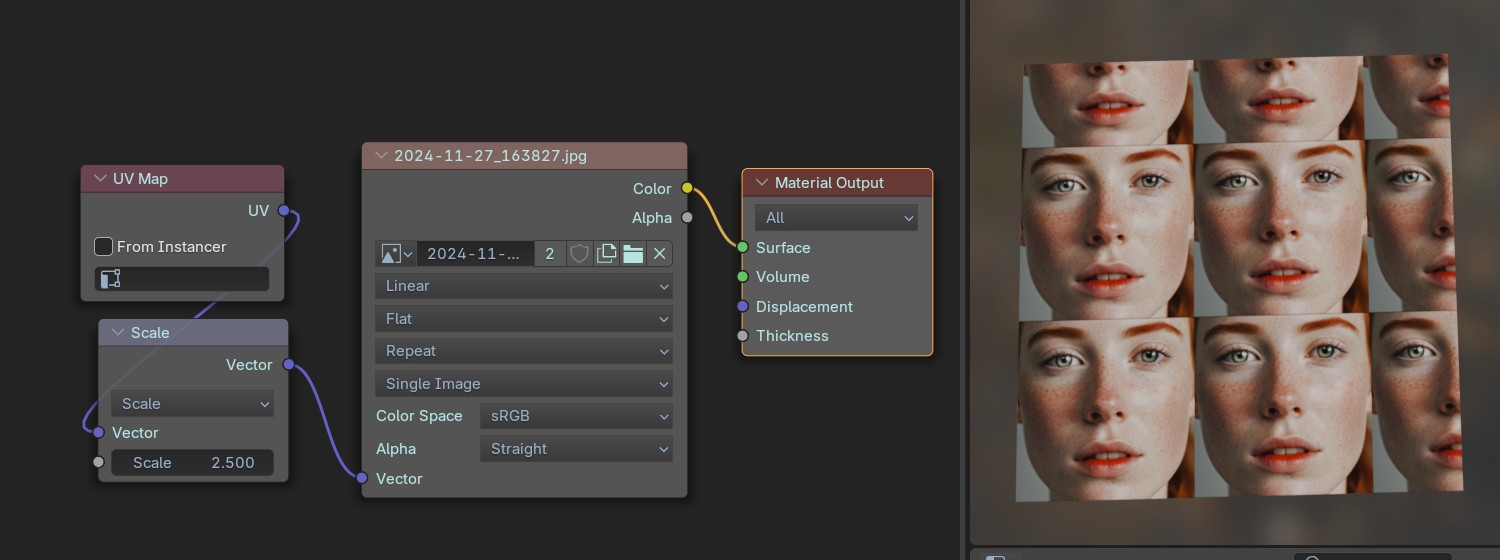
Task: Click the Thickness input socket
Action: 742,336
